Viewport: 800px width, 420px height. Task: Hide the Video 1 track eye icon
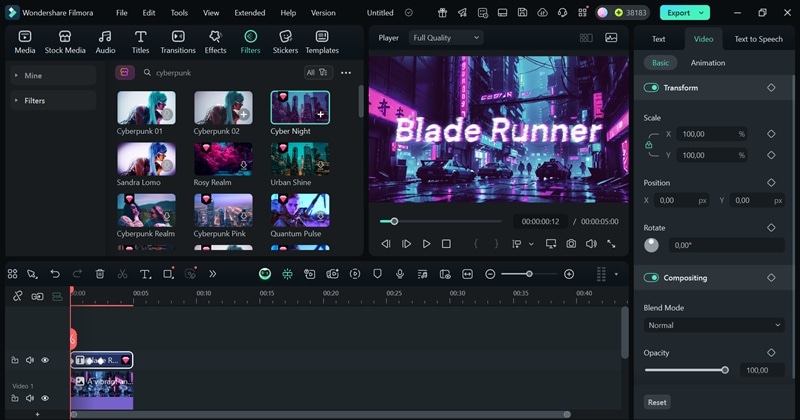45,398
